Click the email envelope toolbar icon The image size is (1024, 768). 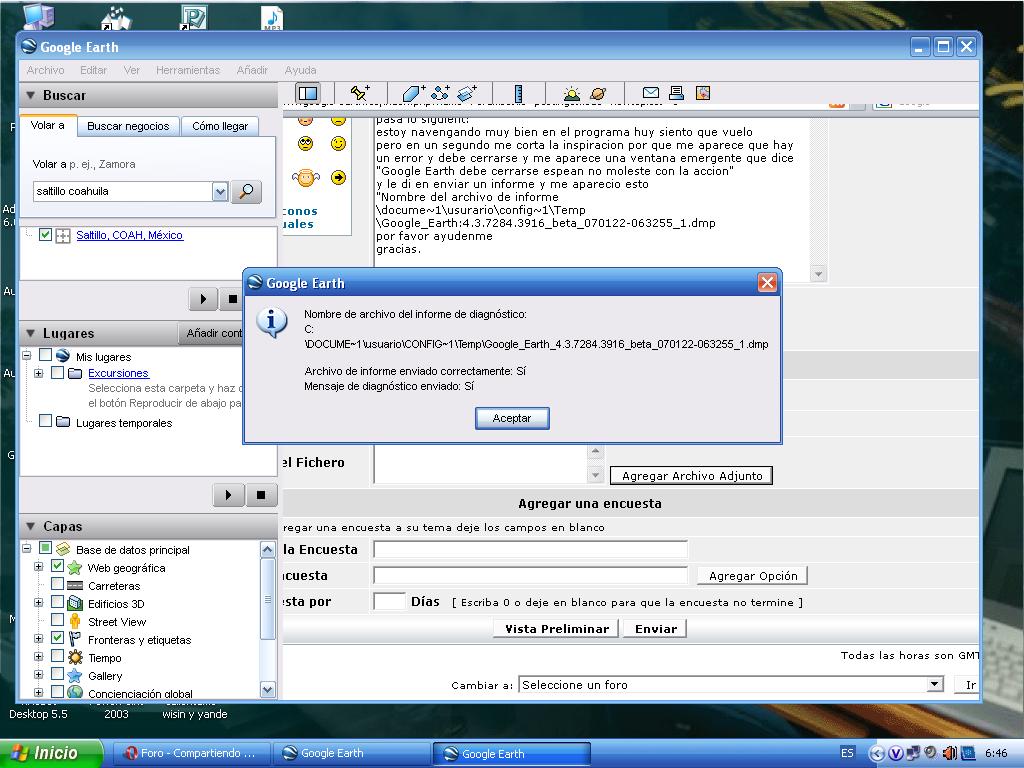[x=650, y=93]
